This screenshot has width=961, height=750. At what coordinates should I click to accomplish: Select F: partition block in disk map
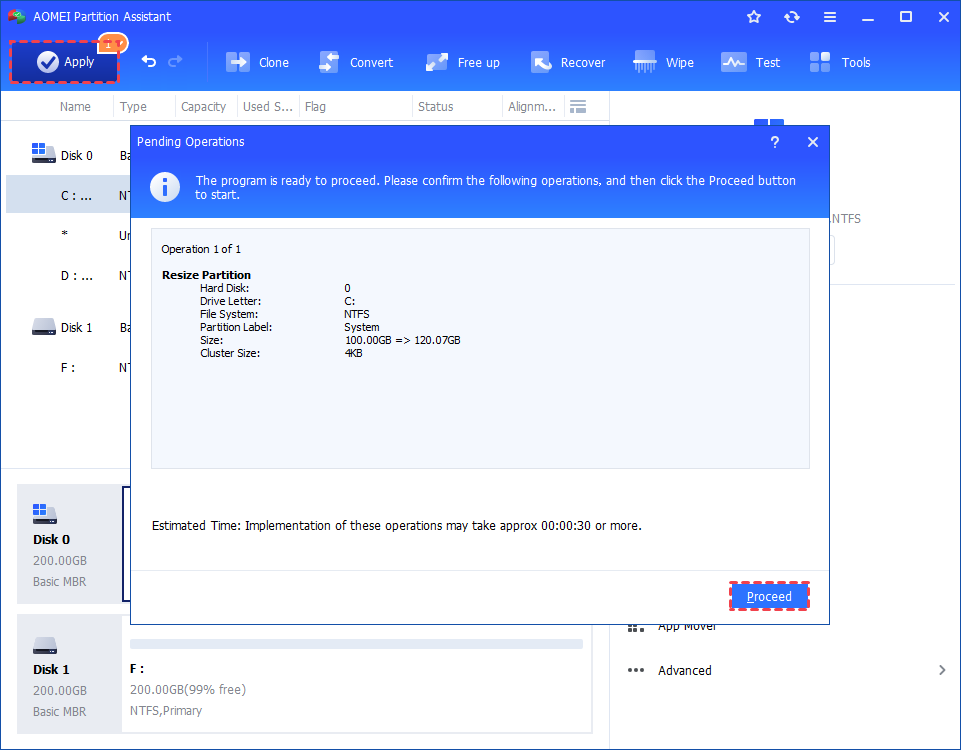(x=357, y=680)
